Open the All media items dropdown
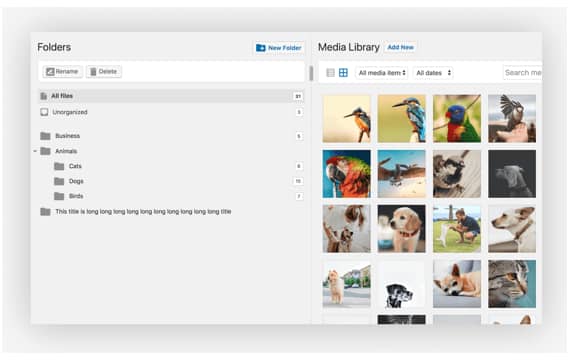Screen dimensions: 579x363 382,73
